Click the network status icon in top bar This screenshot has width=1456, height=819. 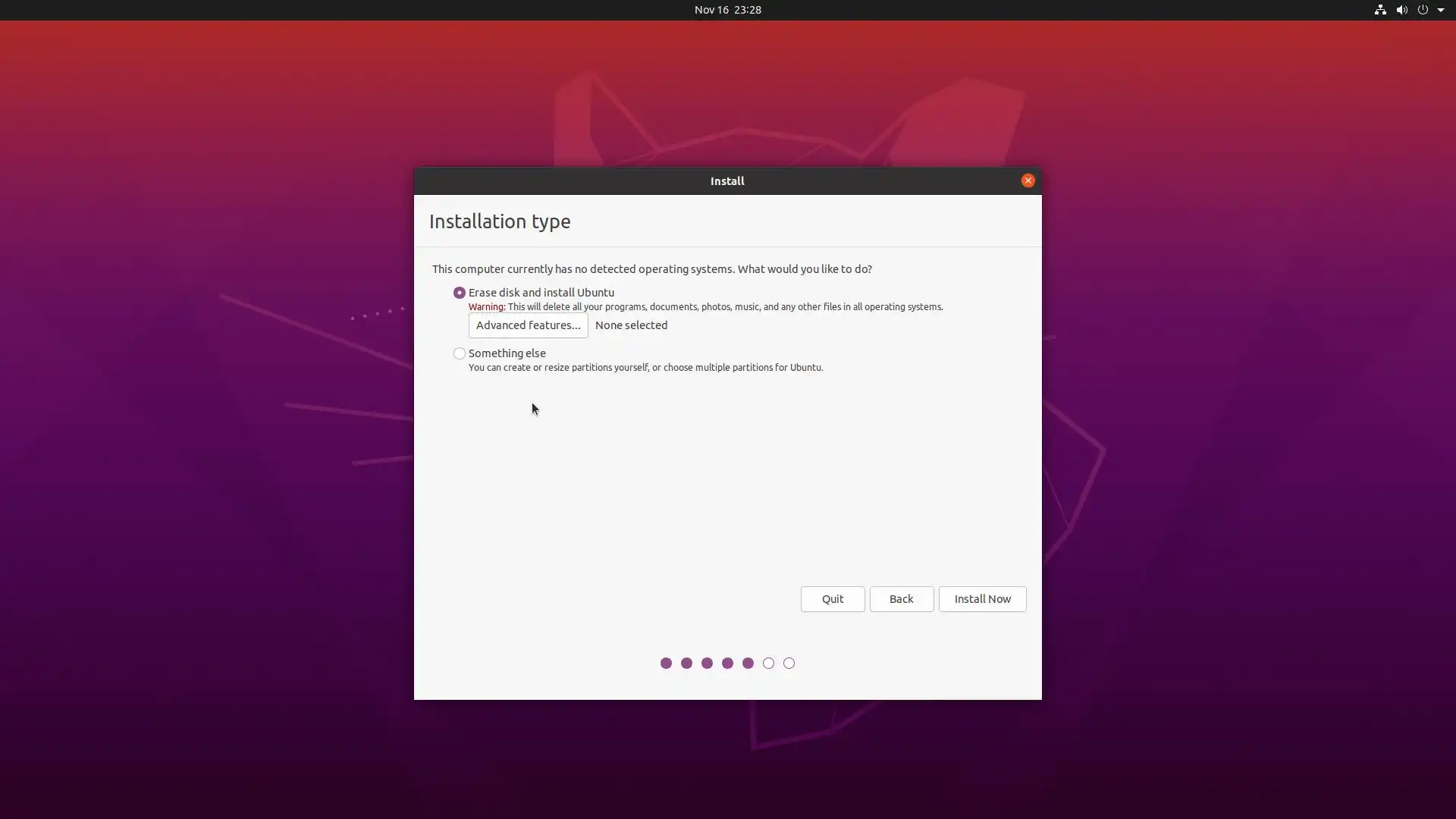coord(1380,10)
